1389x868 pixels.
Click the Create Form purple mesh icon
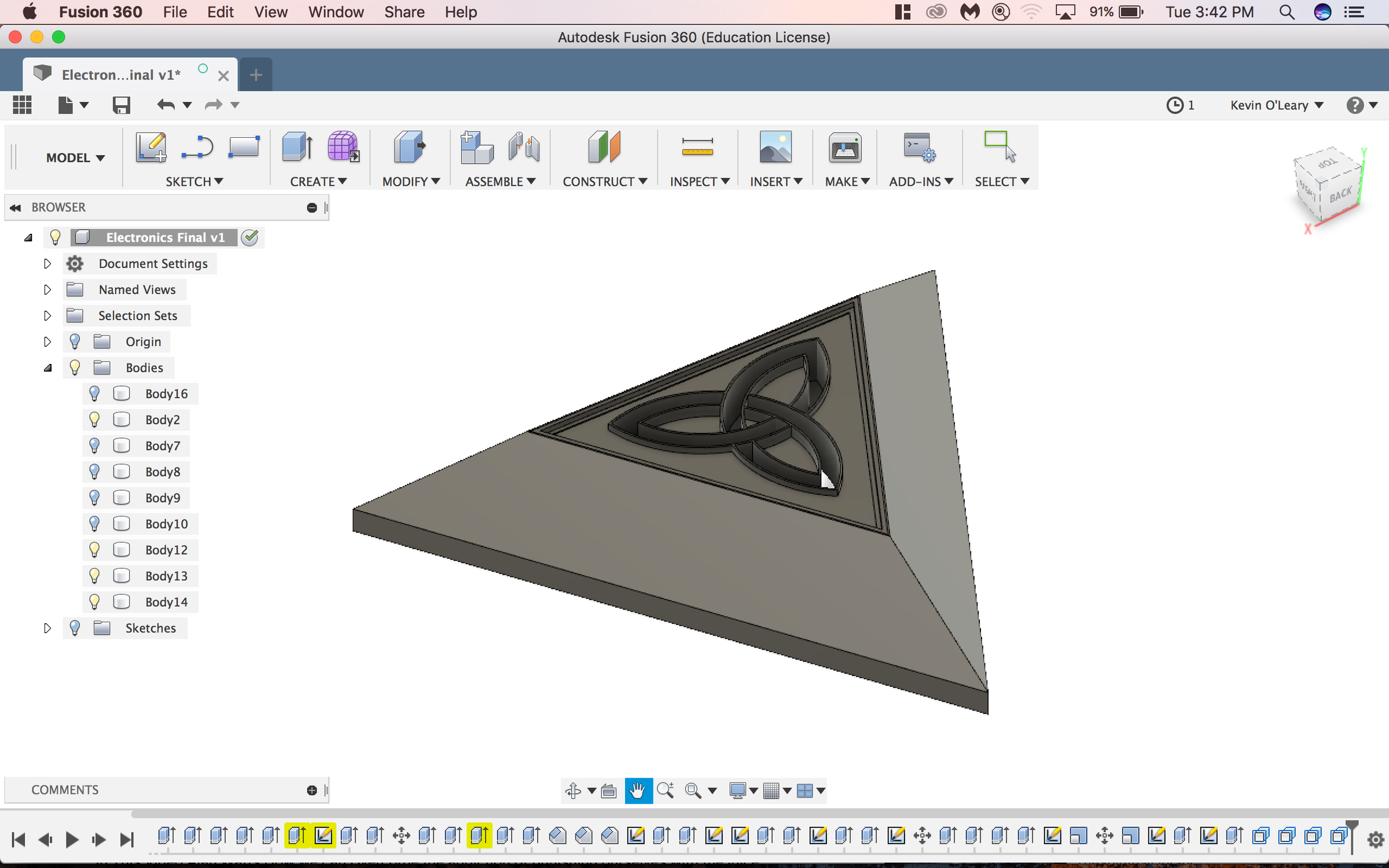(343, 147)
